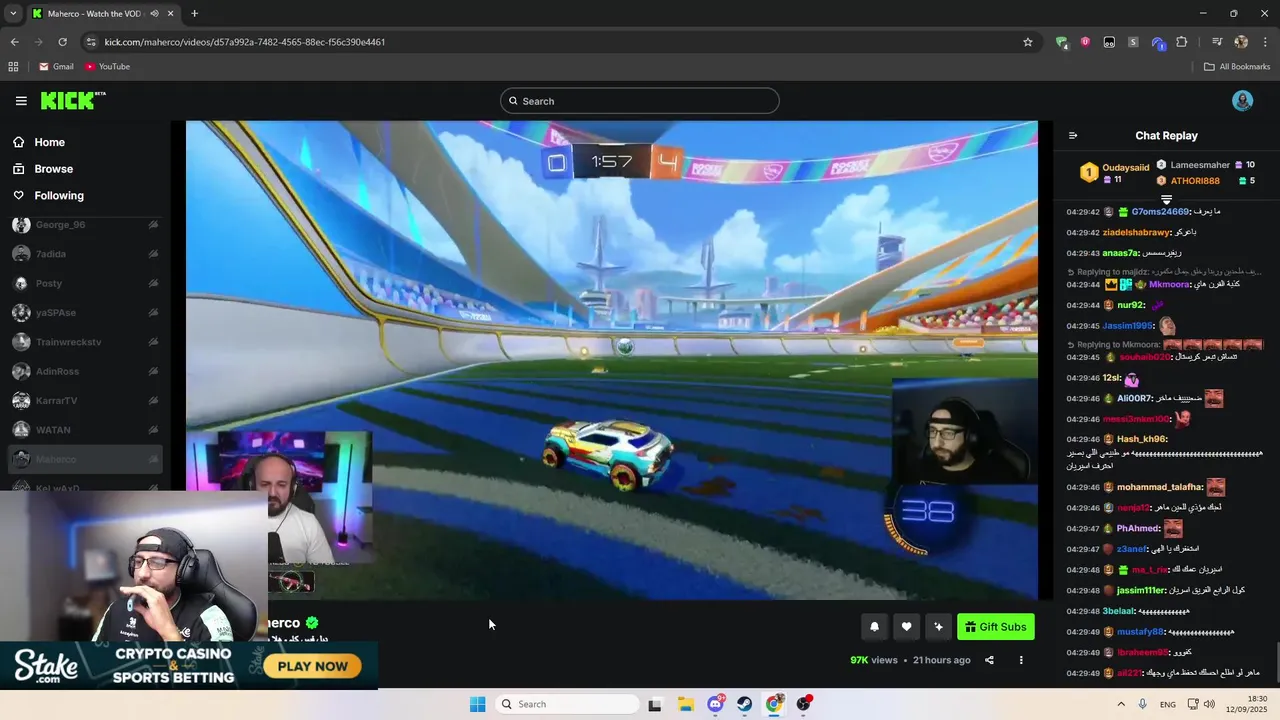The width and height of the screenshot is (1280, 720).
Task: Open Browse in Kick sidebar
Action: click(x=53, y=169)
